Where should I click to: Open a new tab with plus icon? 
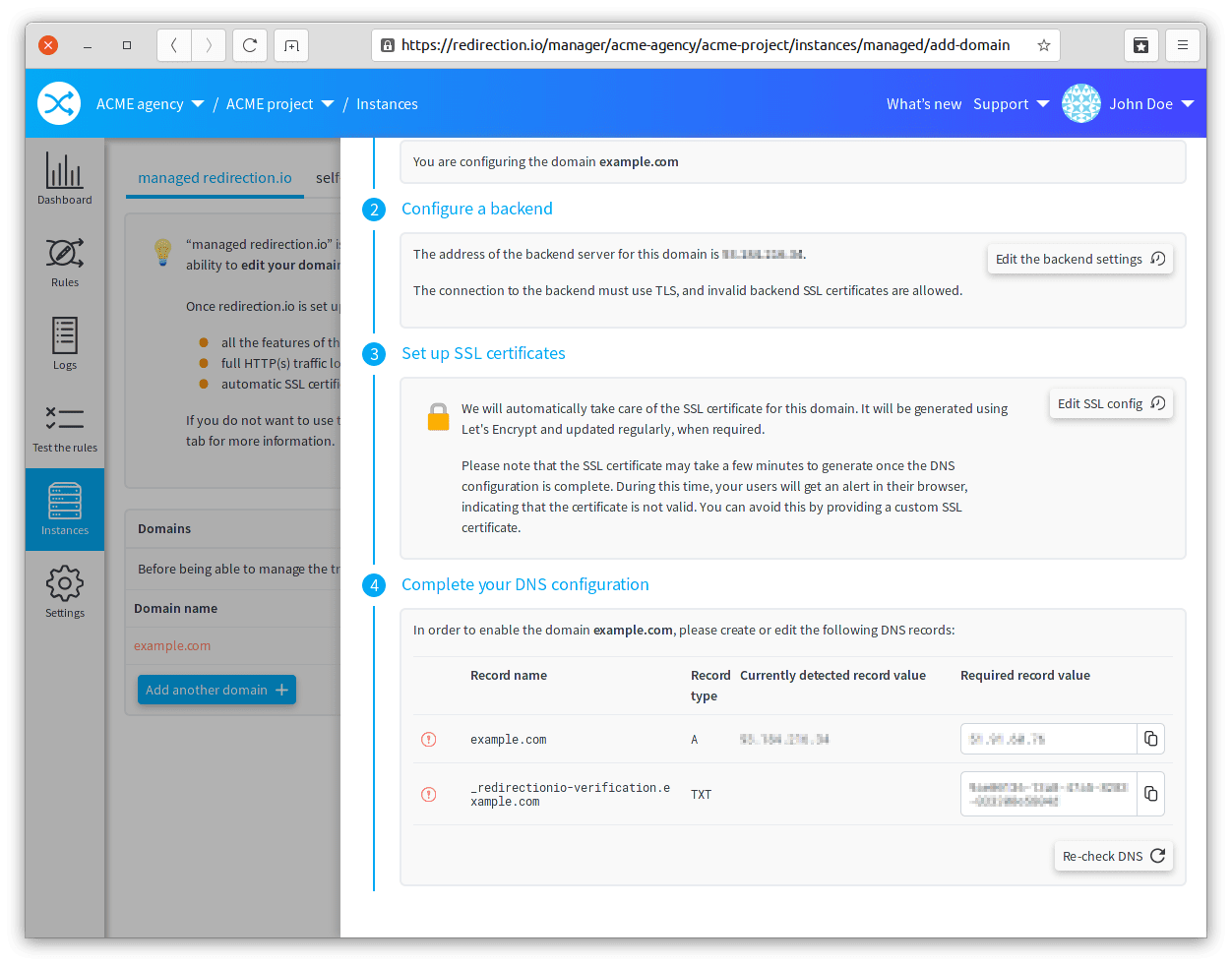pyautogui.click(x=291, y=45)
